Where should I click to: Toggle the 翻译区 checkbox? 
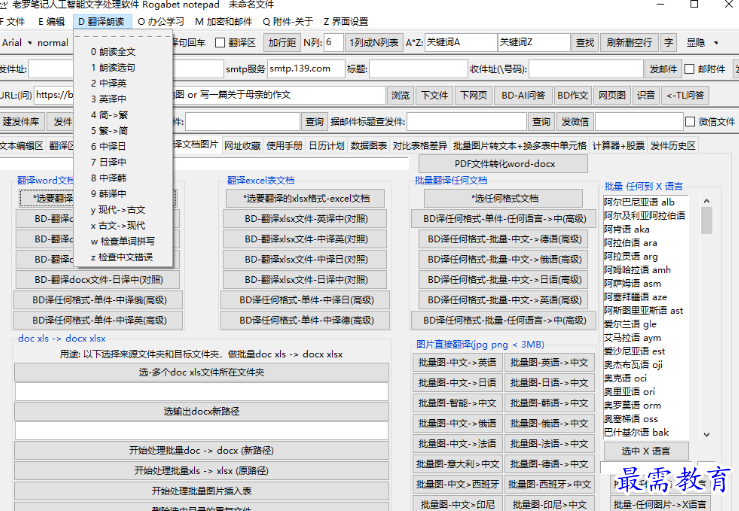pos(220,43)
